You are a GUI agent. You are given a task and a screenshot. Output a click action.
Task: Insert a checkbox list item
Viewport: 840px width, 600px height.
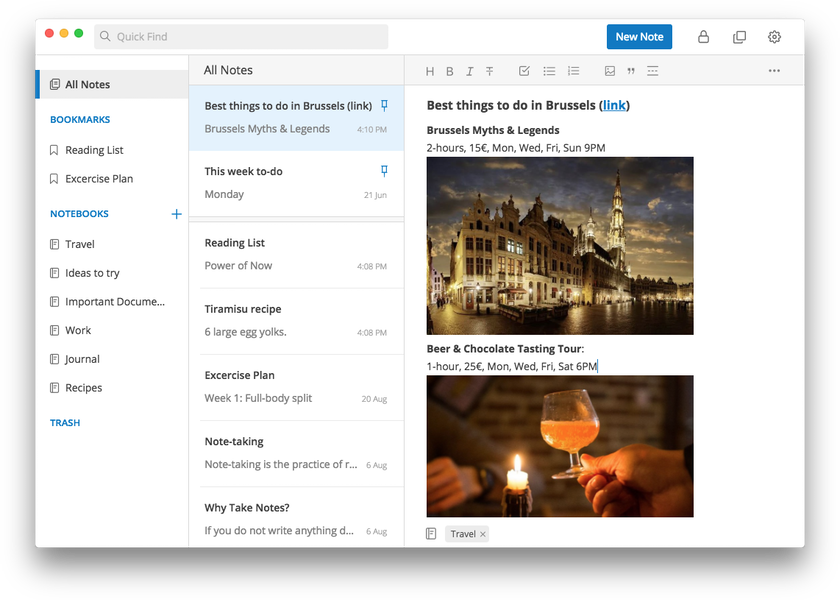tap(524, 71)
